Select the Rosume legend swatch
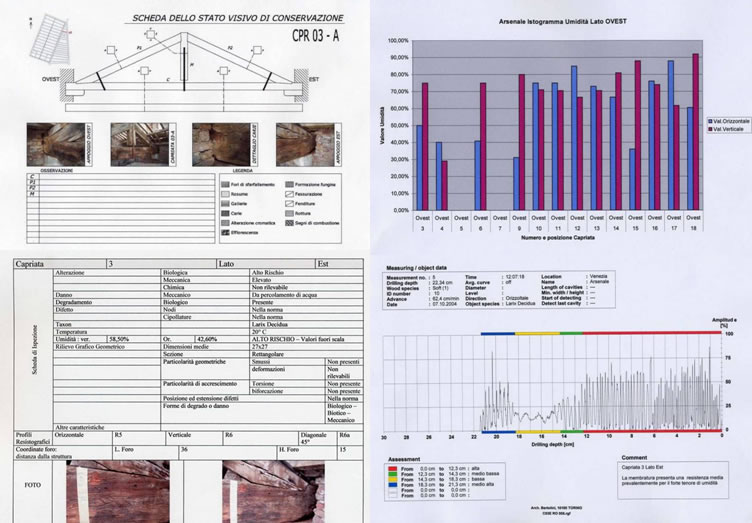The height and width of the screenshot is (523, 752). pyautogui.click(x=225, y=194)
